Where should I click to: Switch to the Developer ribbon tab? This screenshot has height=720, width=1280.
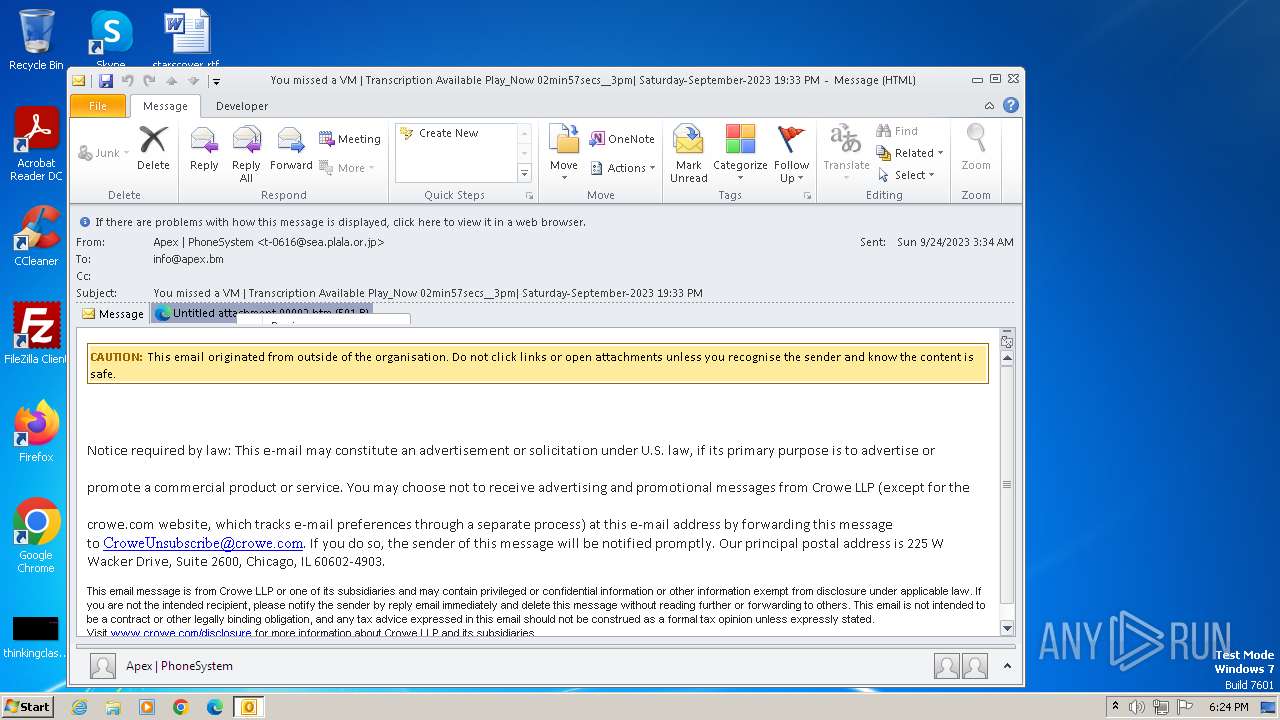click(242, 106)
